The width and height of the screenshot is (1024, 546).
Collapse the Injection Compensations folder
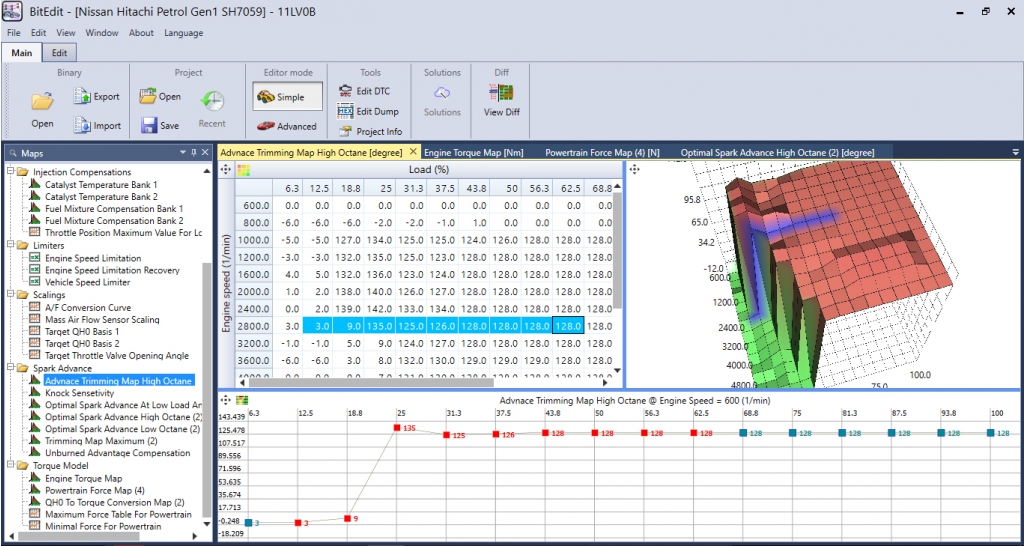coord(10,172)
